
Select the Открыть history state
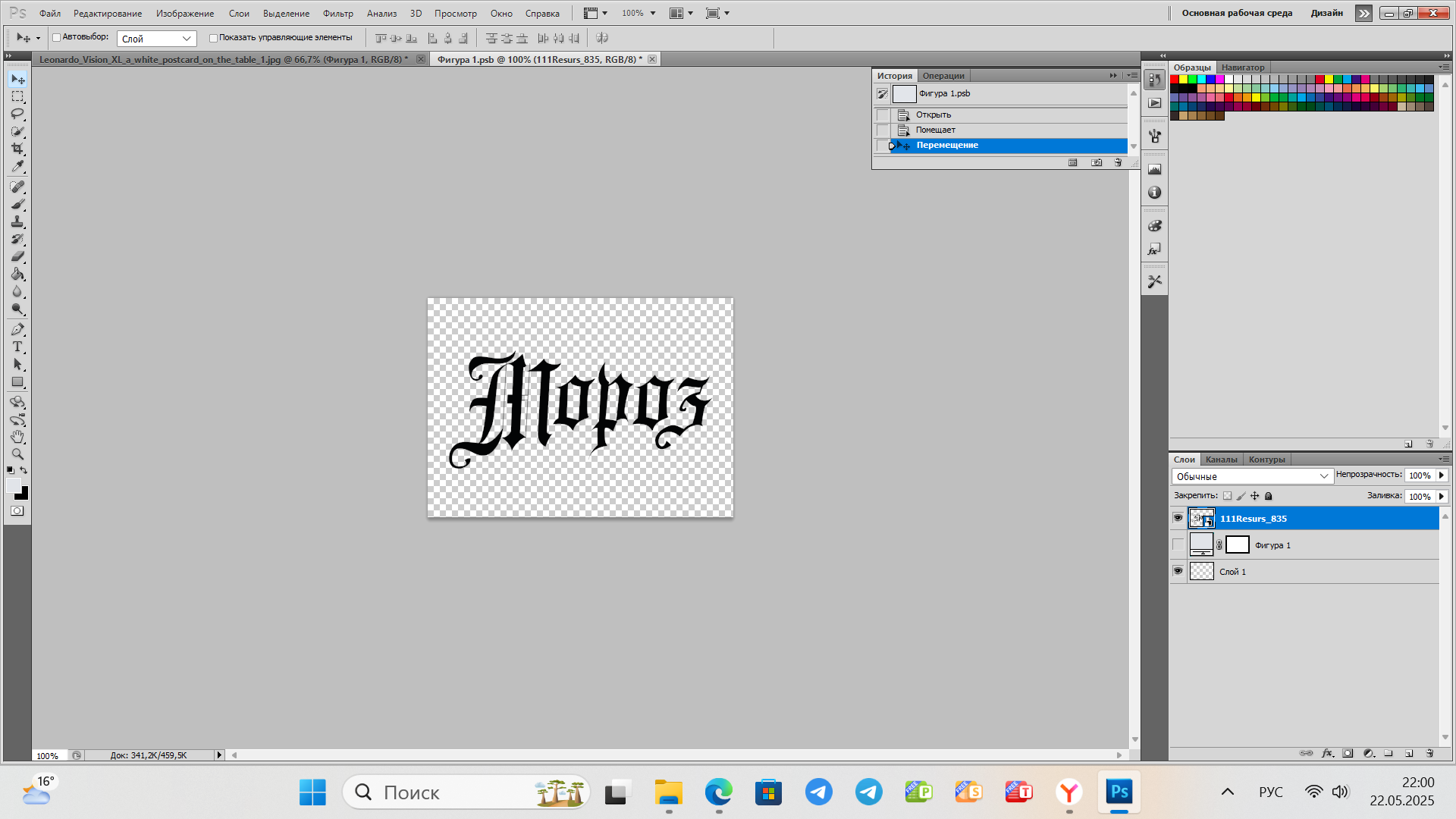[933, 115]
